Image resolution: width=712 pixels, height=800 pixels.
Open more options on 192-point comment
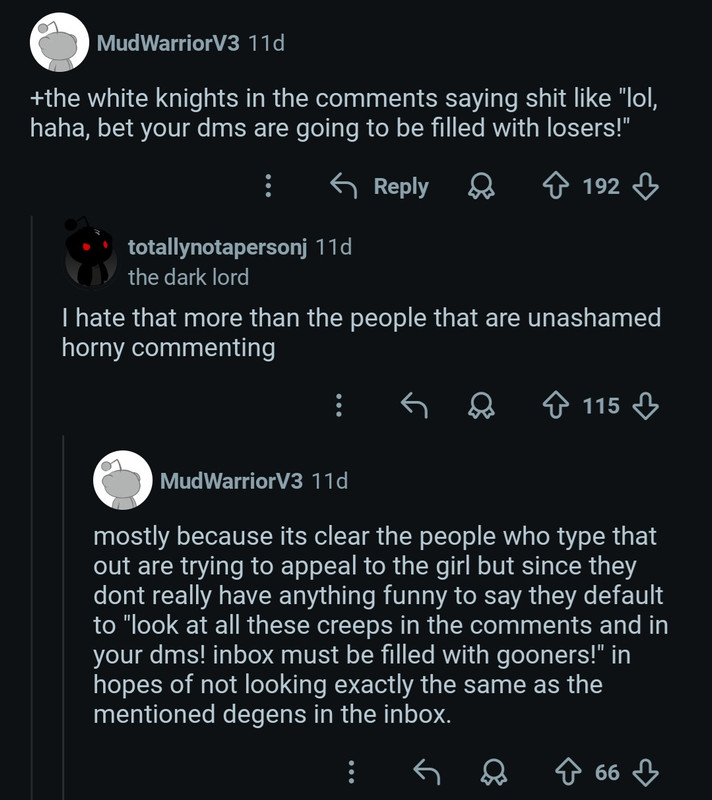(268, 186)
